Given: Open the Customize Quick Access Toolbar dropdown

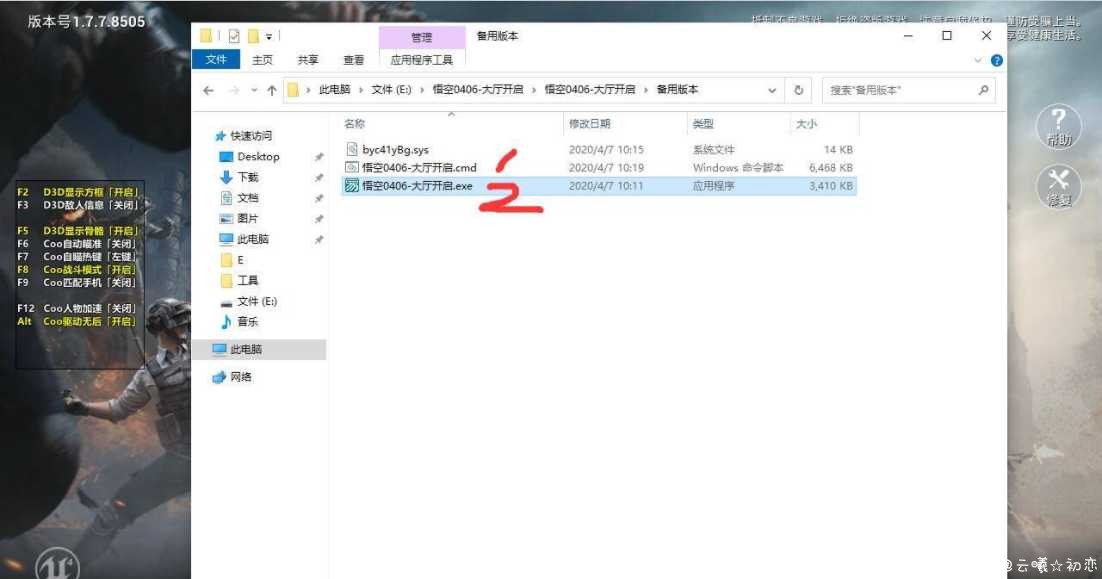Looking at the screenshot, I should (268, 36).
